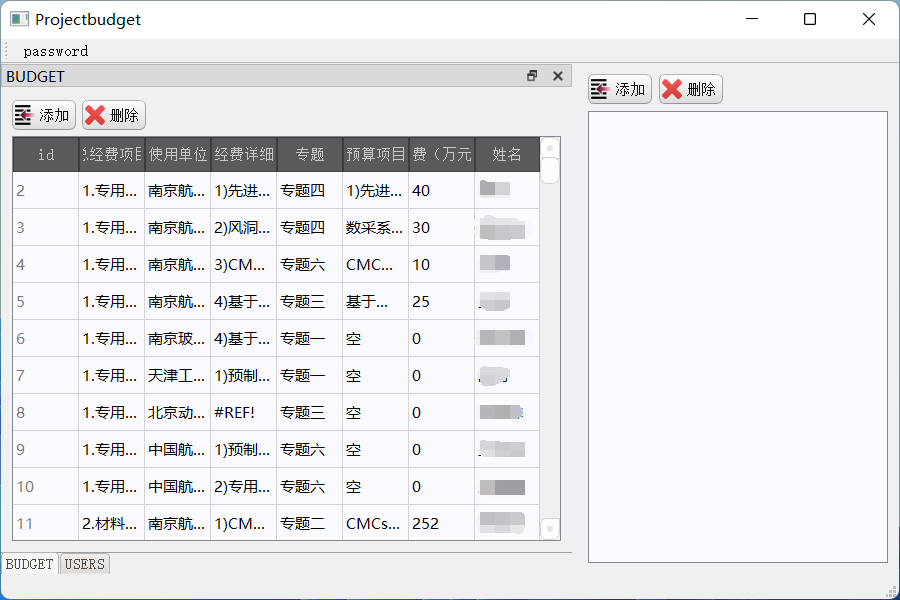This screenshot has width=900, height=600.
Task: Click the 删除 button above right panel
Action: pyautogui.click(x=690, y=89)
